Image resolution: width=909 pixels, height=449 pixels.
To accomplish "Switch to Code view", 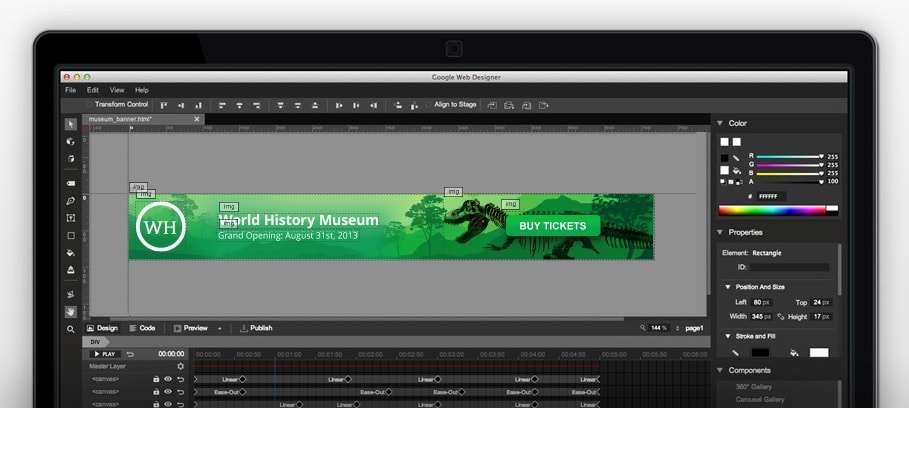I will (141, 328).
